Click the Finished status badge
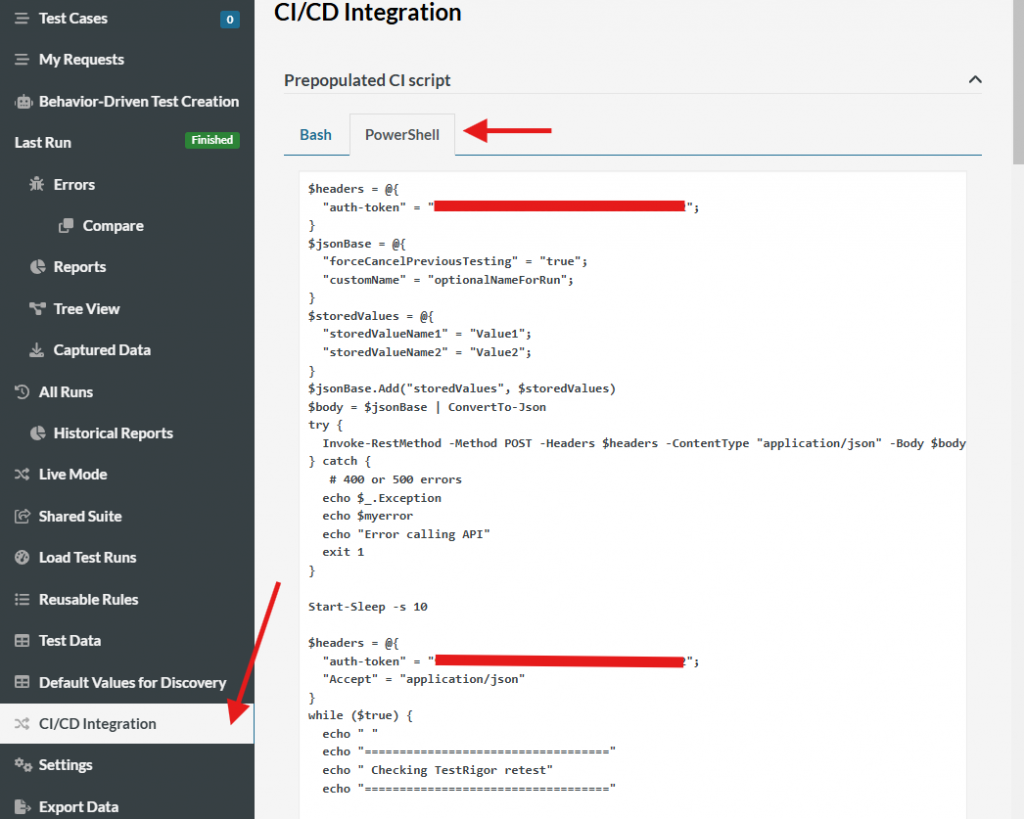This screenshot has width=1024, height=819. tap(212, 141)
